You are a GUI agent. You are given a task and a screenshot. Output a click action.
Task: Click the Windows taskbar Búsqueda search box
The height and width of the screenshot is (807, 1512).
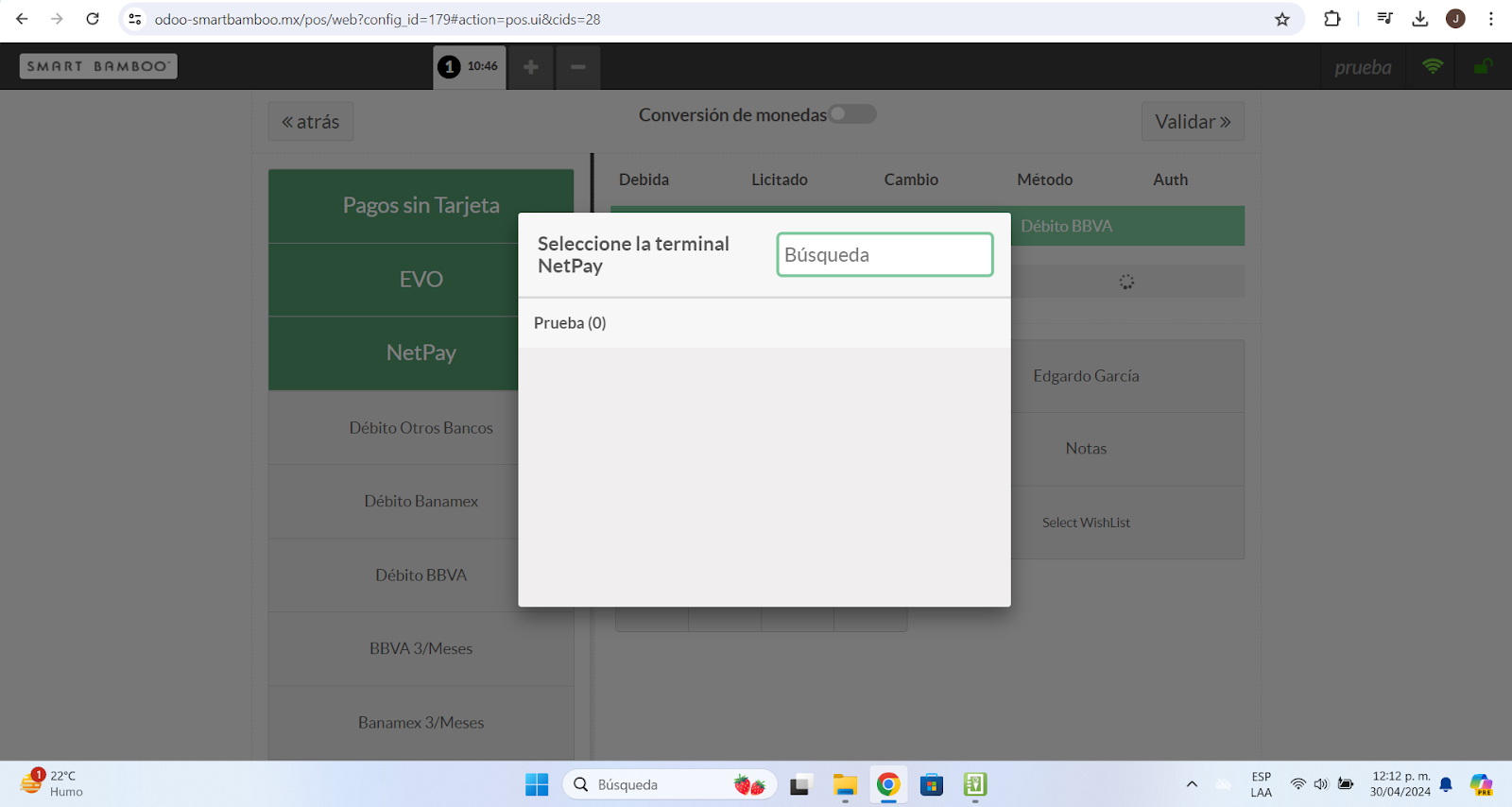point(670,784)
